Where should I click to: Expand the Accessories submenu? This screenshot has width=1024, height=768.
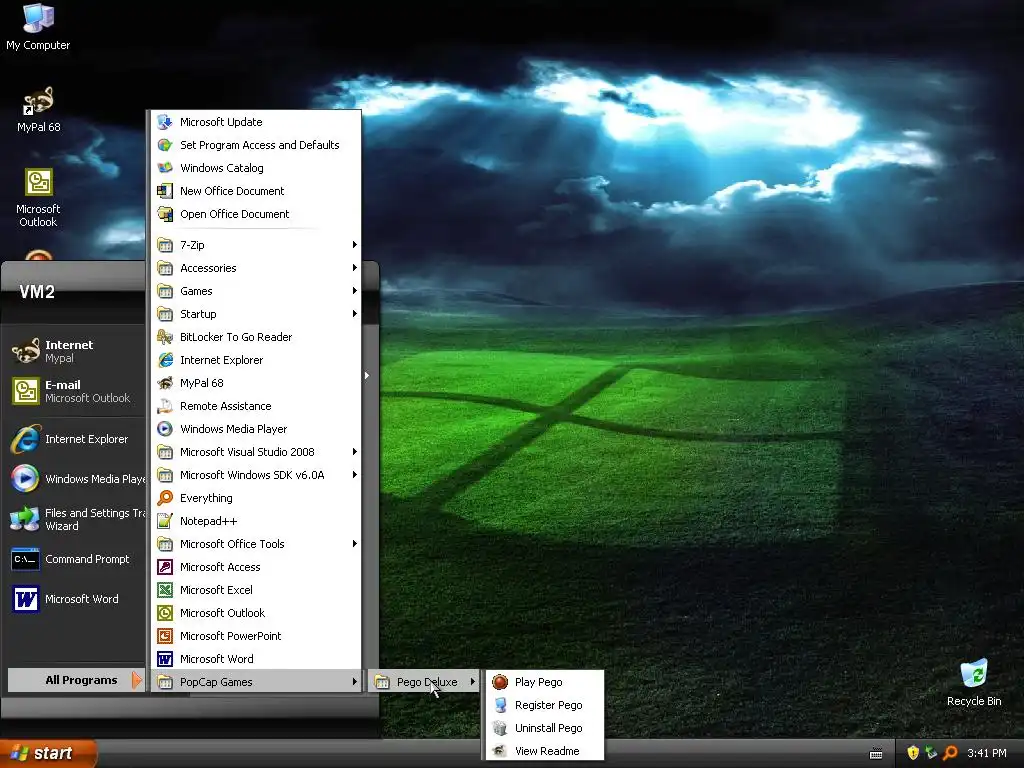click(x=256, y=268)
